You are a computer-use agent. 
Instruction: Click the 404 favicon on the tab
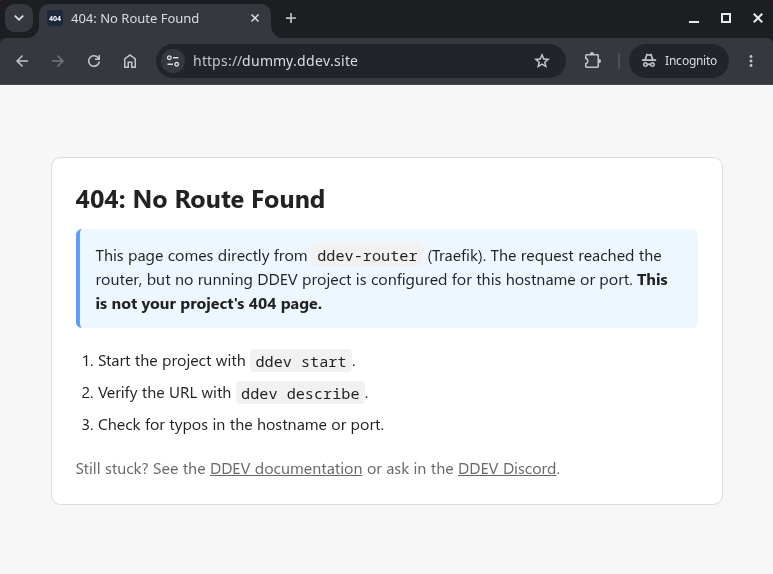coord(55,19)
